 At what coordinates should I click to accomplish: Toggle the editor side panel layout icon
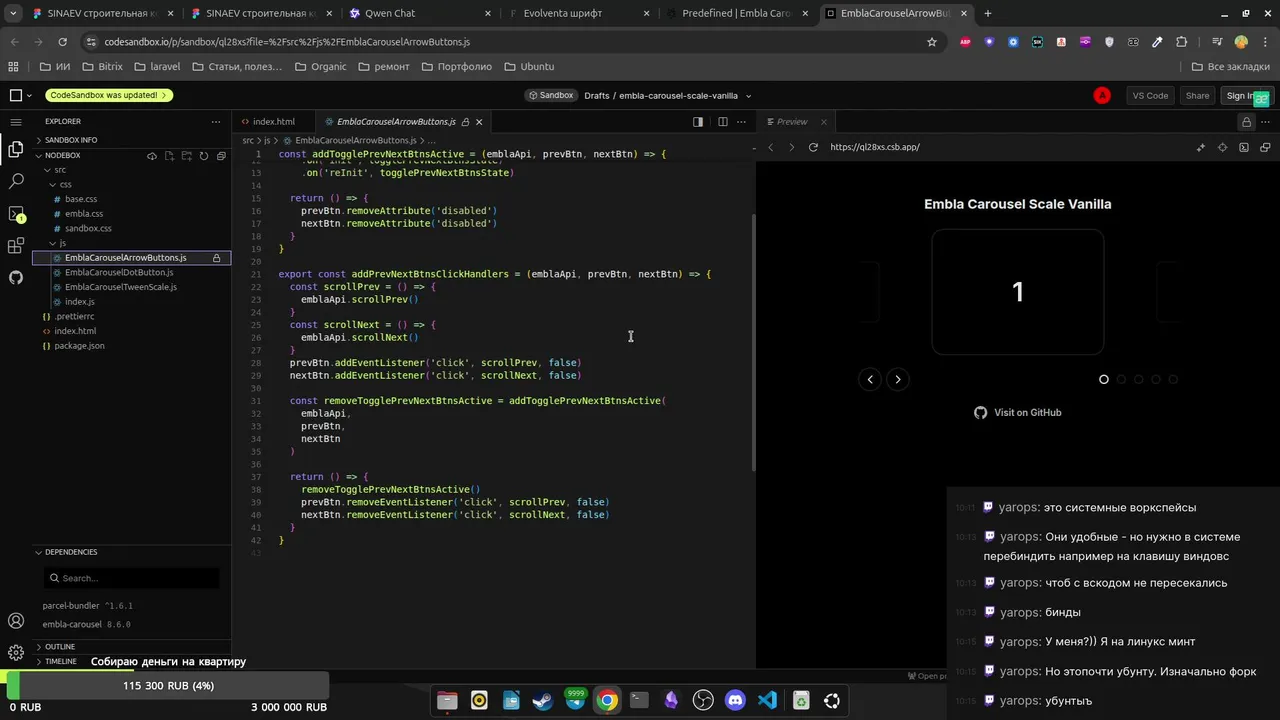pyautogui.click(x=698, y=122)
